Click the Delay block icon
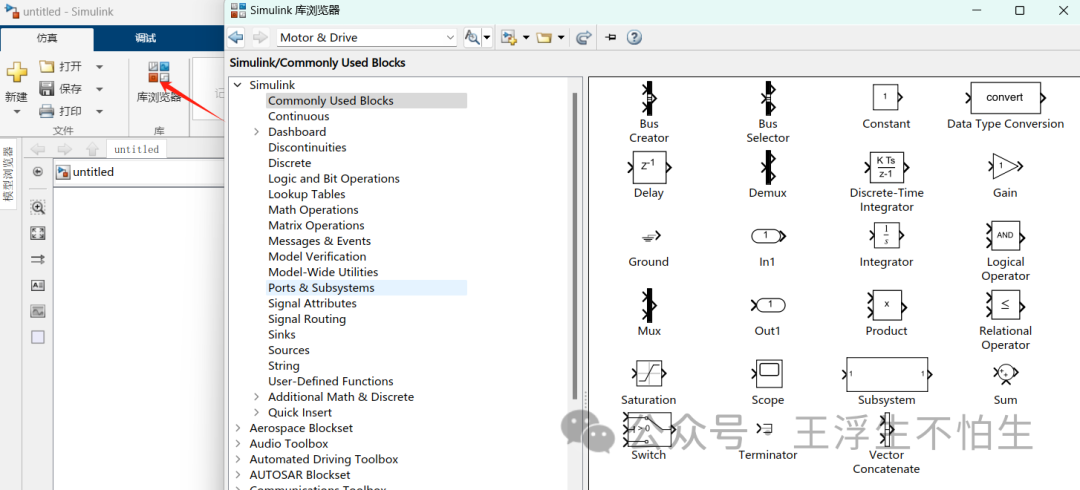Viewport: 1080px width, 490px height. 648,167
